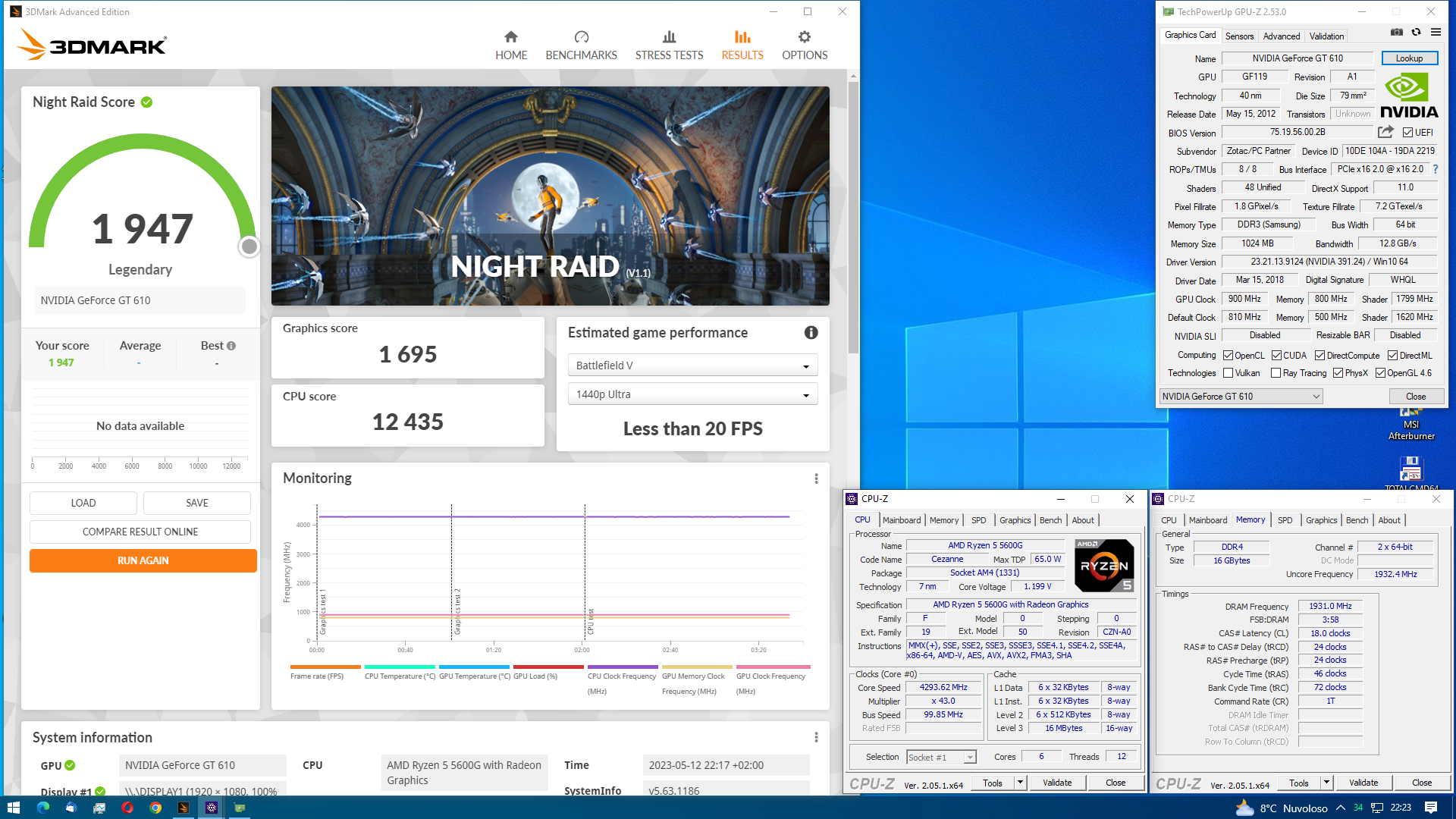Switch to CPU-Z via taskbar icon
This screenshot has height=819, width=1456.
tap(212, 808)
